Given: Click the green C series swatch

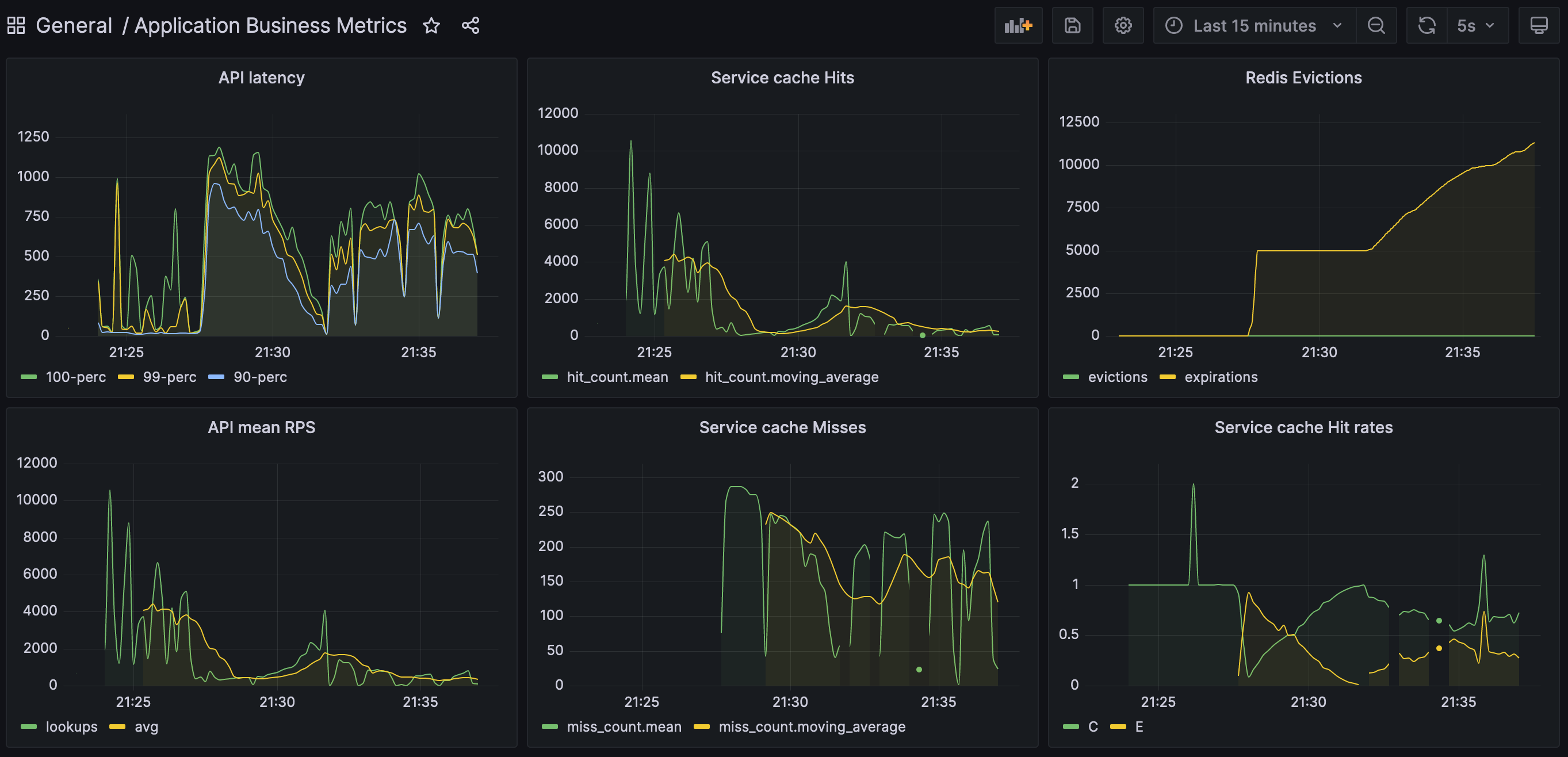Looking at the screenshot, I should click(x=1070, y=727).
